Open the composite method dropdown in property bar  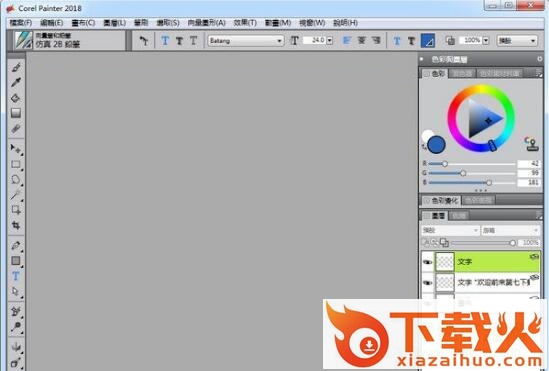pos(517,41)
